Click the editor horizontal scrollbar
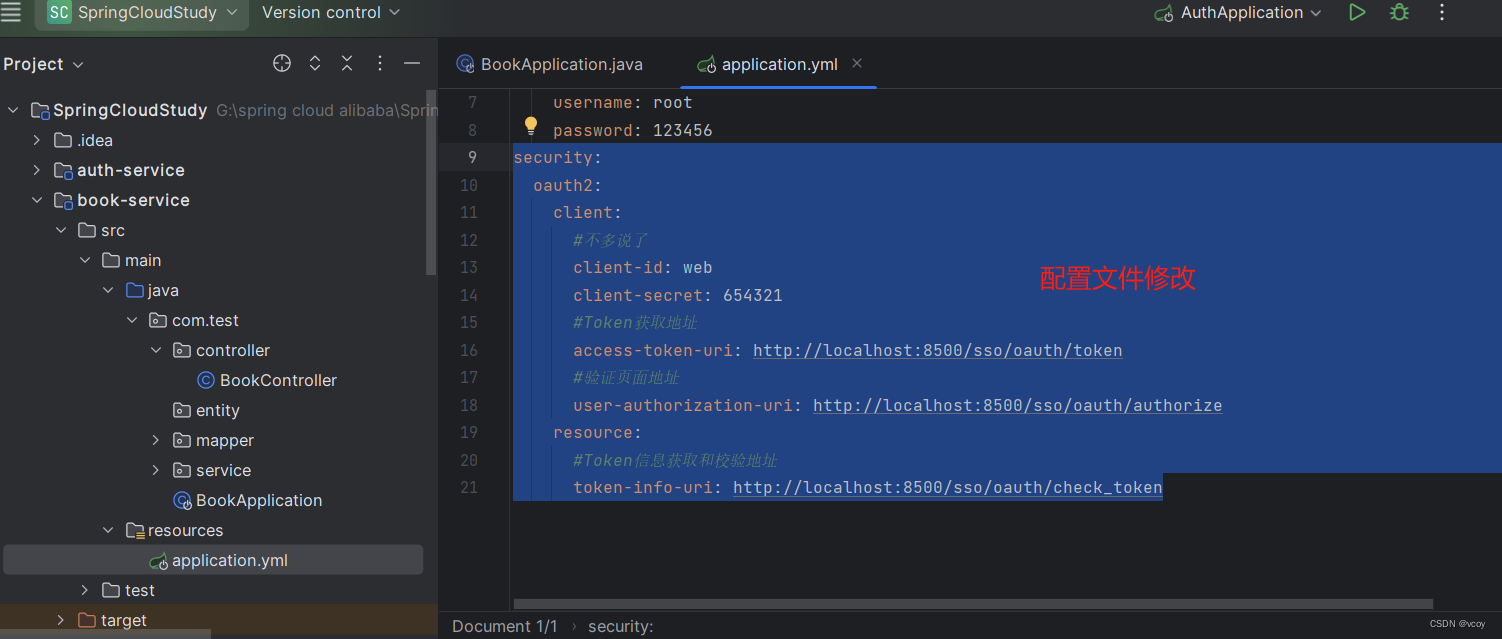Screen dimensions: 1502x639 pyautogui.click(x=972, y=604)
